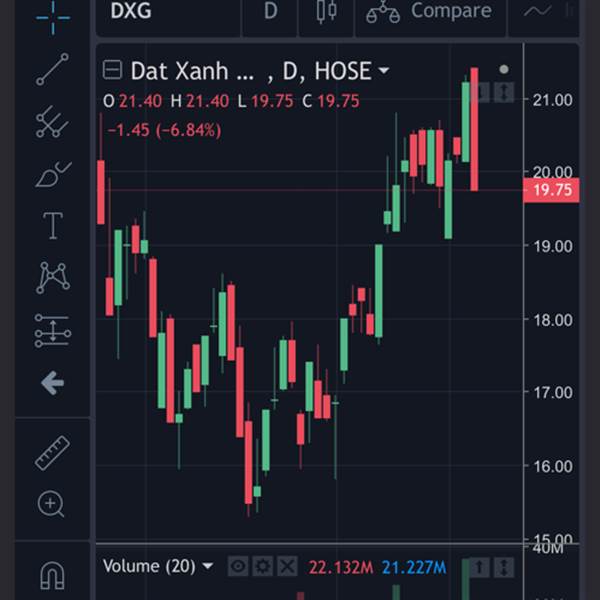The height and width of the screenshot is (600, 600).
Task: Click the 17.00 price axis label
Action: click(x=553, y=393)
